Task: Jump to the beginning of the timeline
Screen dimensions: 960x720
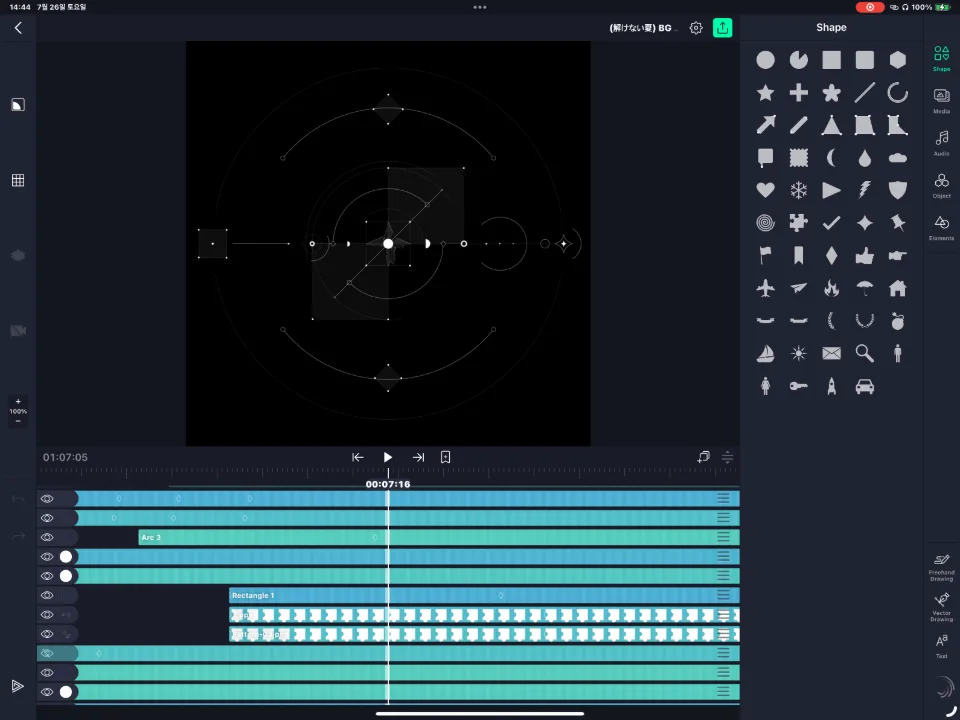Action: click(358, 457)
